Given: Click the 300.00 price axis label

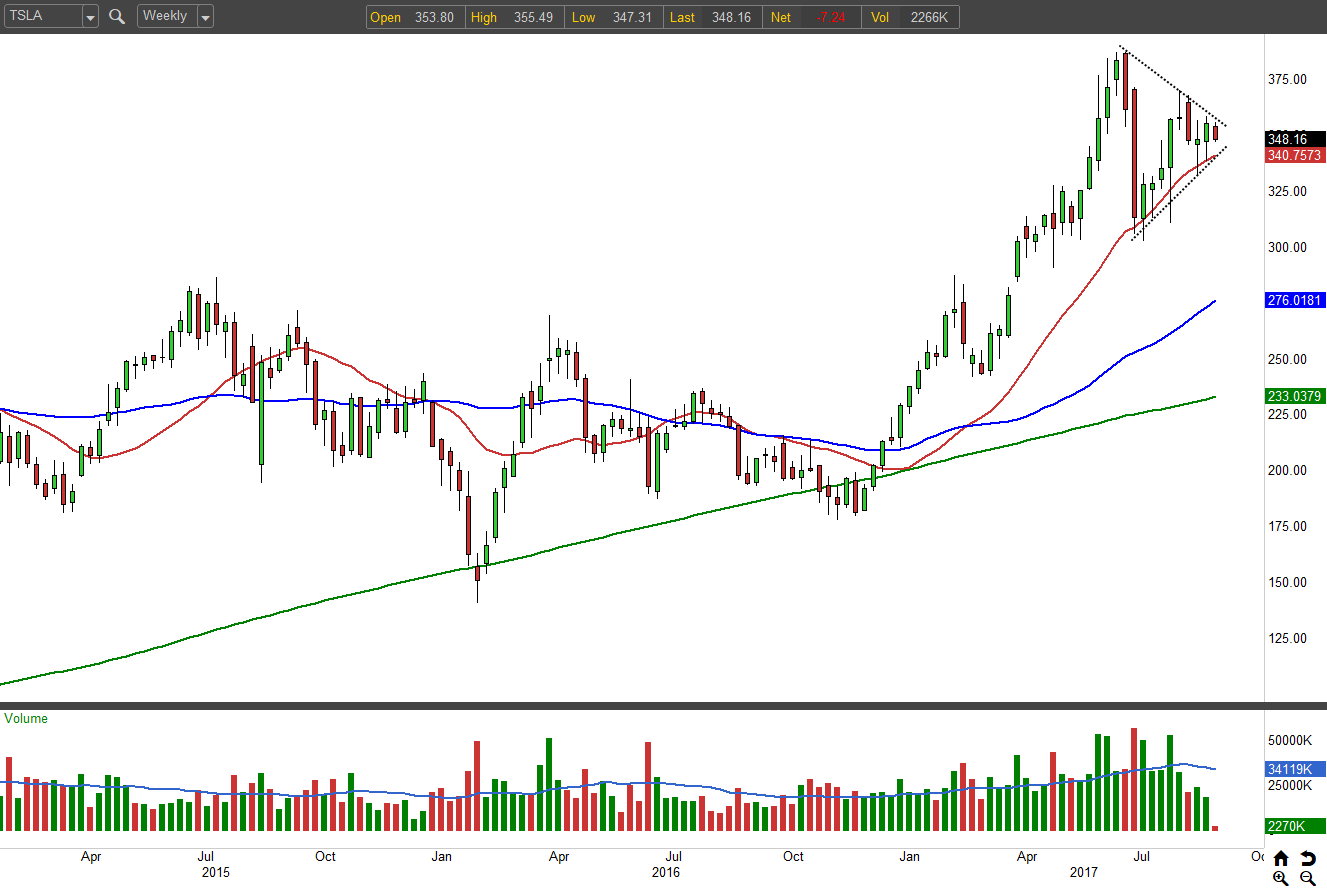Looking at the screenshot, I should 1288,247.
